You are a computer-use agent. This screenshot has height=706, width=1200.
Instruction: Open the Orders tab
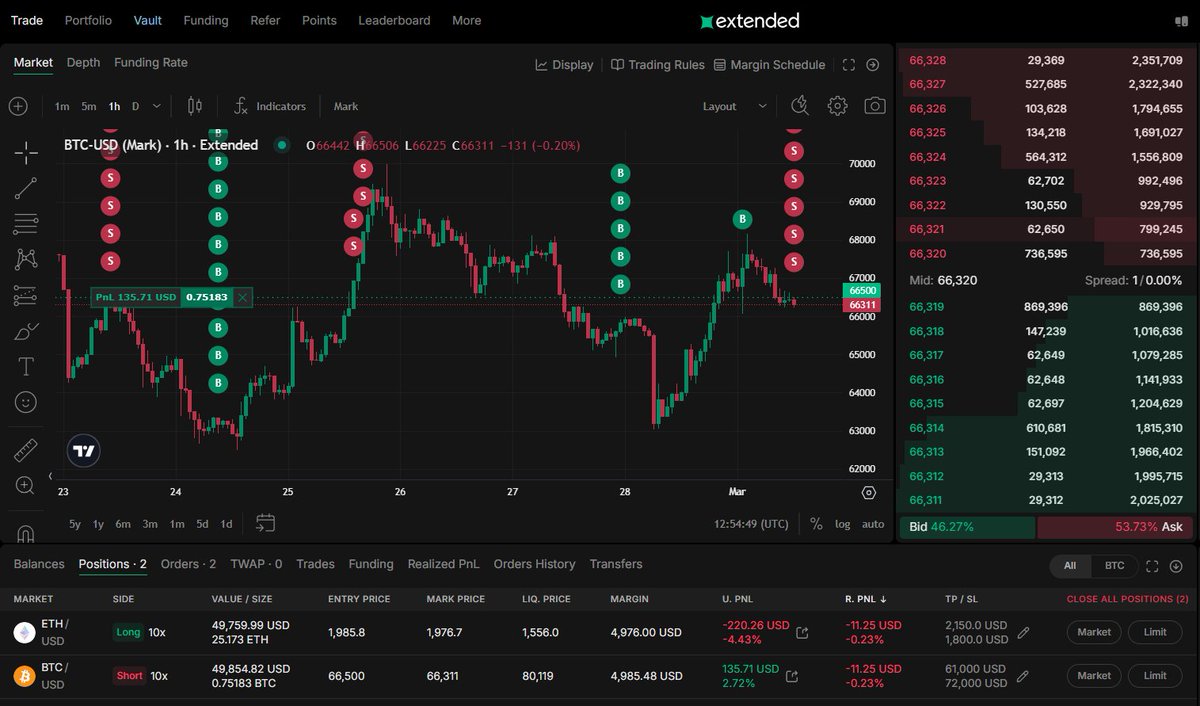pyautogui.click(x=188, y=564)
